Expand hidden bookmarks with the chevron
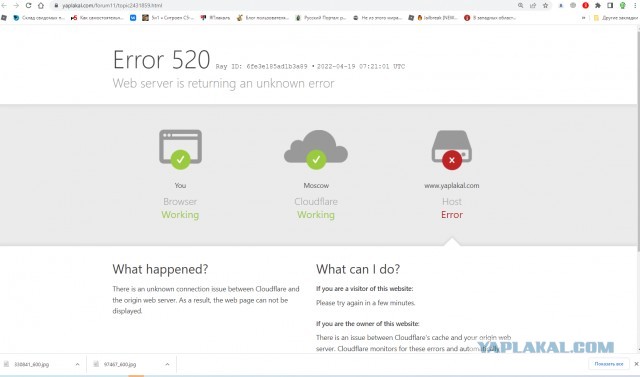This screenshot has height=377, width=640. (x=583, y=18)
